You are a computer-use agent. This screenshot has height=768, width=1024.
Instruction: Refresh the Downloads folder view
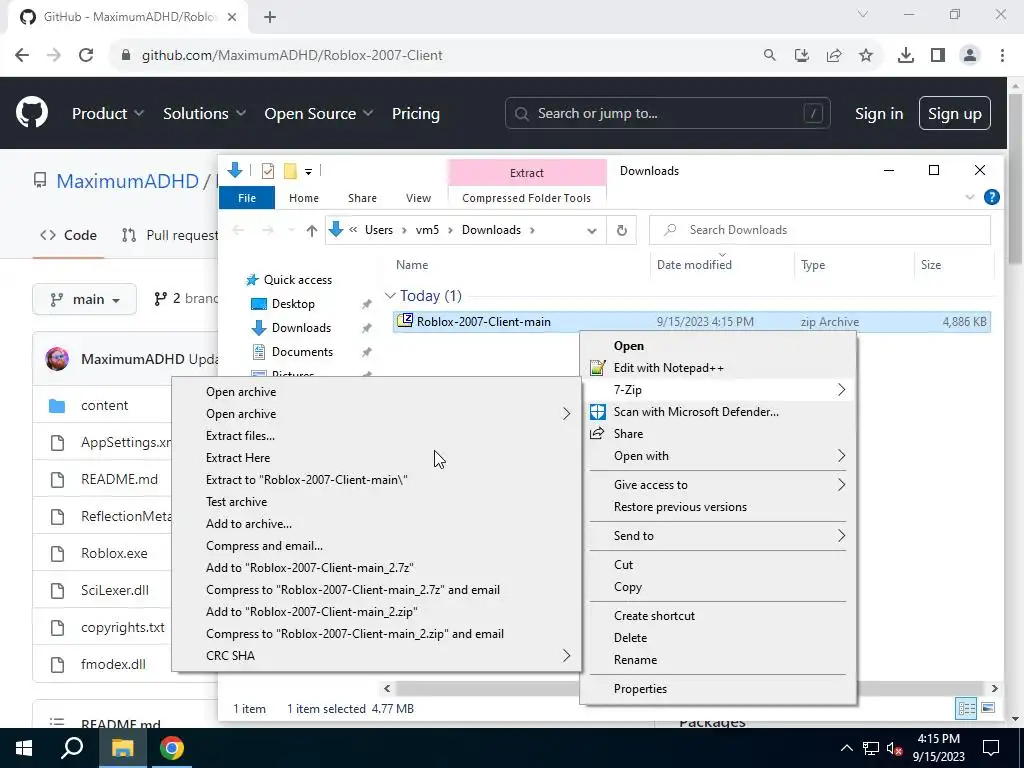pos(622,230)
